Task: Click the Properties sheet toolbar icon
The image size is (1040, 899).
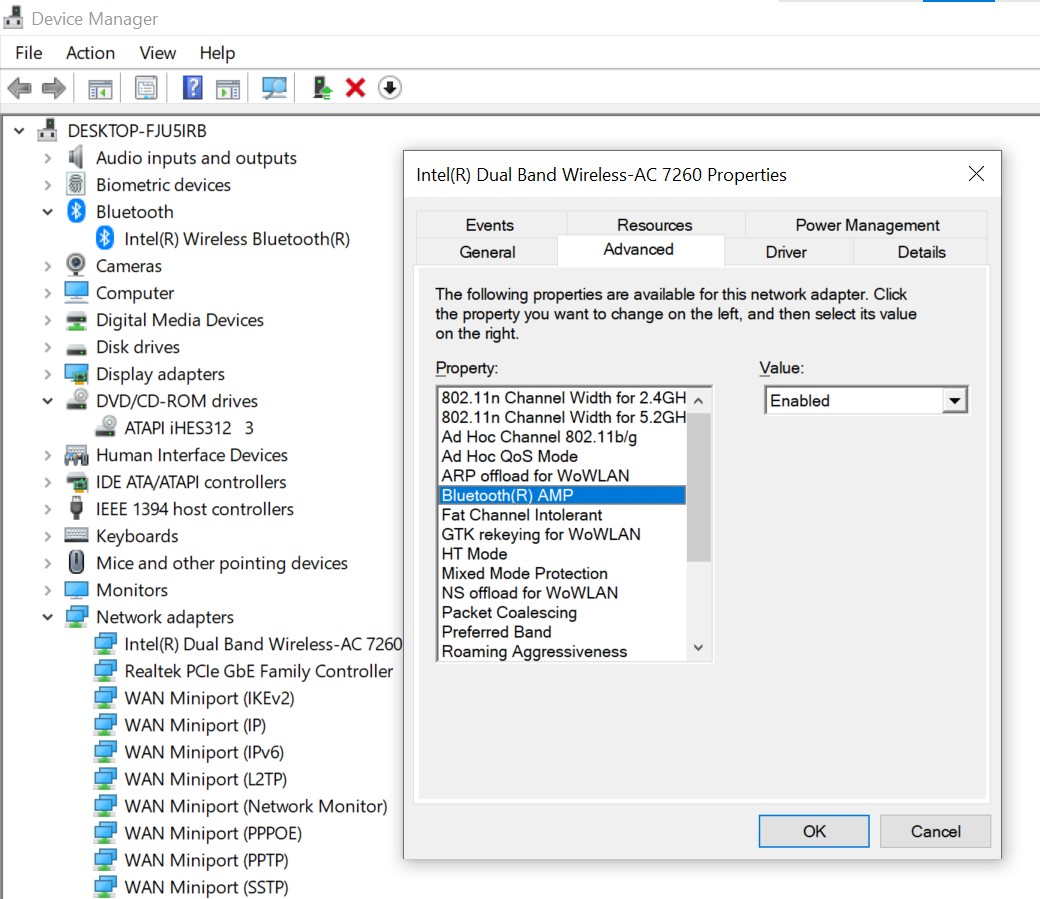Action: coord(146,88)
